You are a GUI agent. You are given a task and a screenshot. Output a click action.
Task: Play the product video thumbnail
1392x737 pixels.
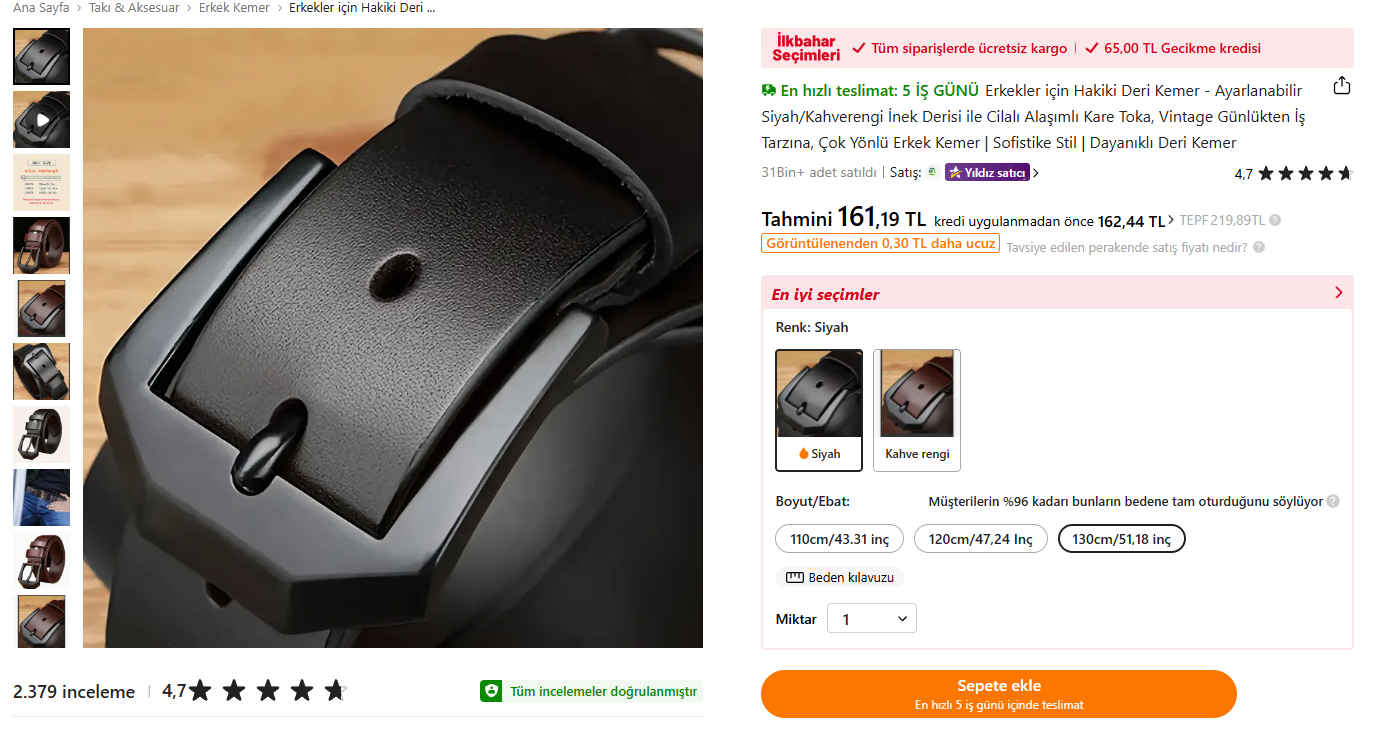pyautogui.click(x=42, y=120)
